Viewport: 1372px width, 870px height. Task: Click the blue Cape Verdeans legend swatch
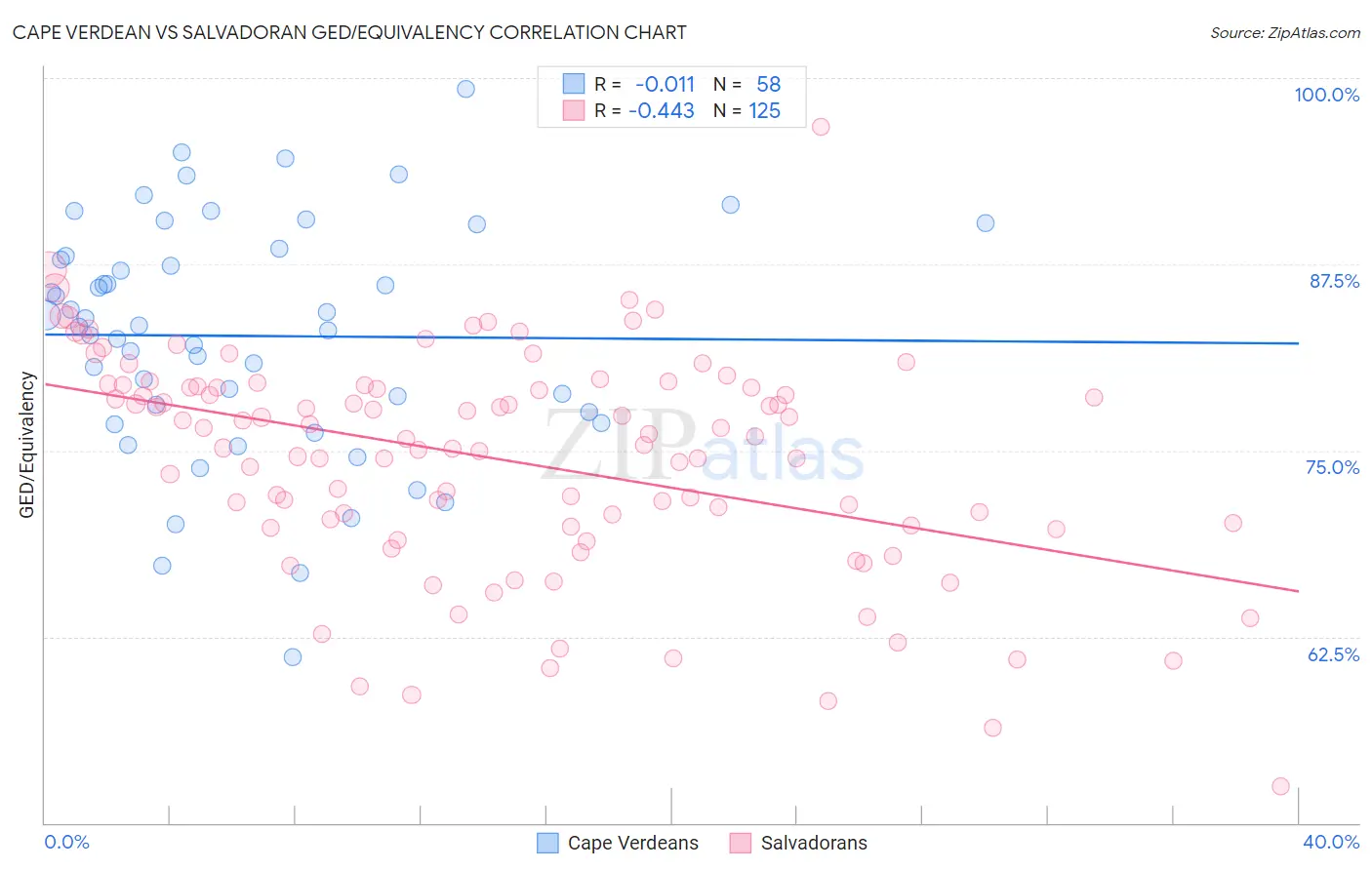[x=547, y=843]
